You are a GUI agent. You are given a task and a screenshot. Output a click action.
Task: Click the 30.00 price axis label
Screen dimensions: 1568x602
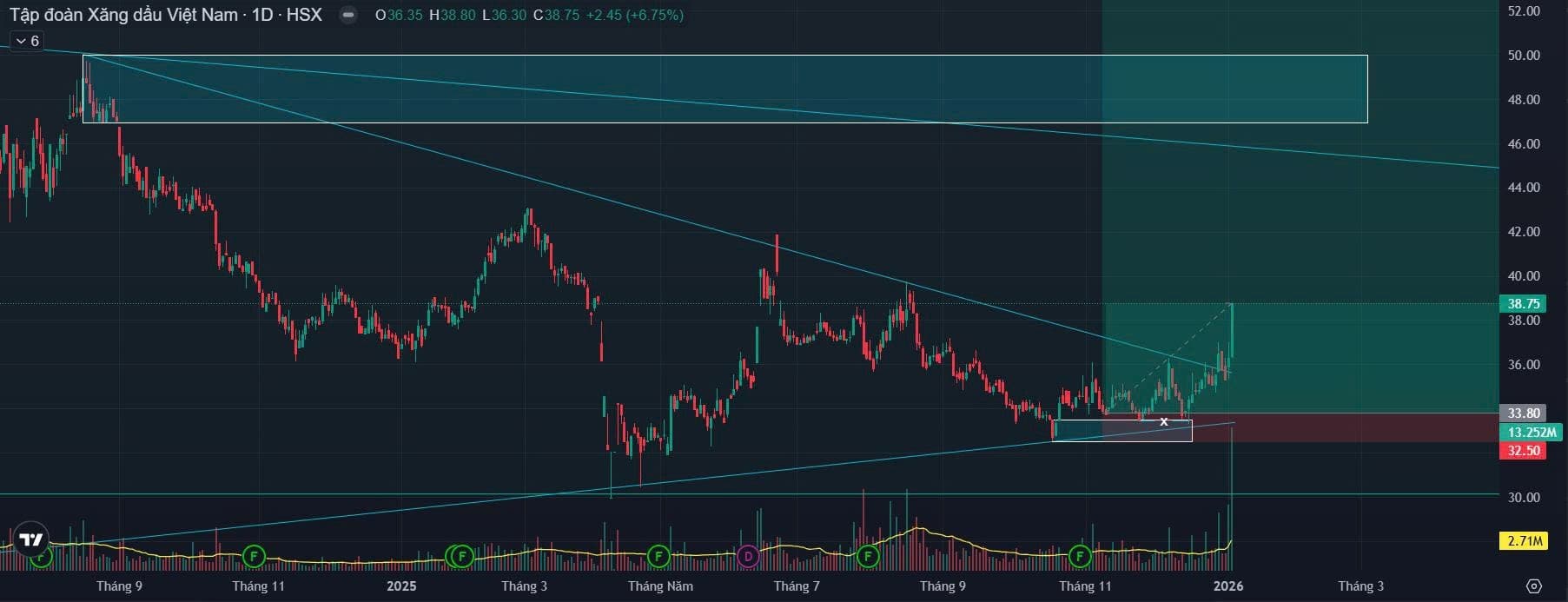click(1524, 498)
